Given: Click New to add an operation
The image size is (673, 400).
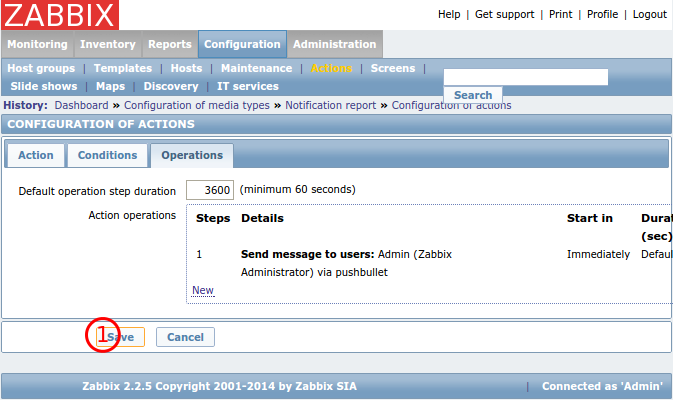Looking at the screenshot, I should click(203, 291).
